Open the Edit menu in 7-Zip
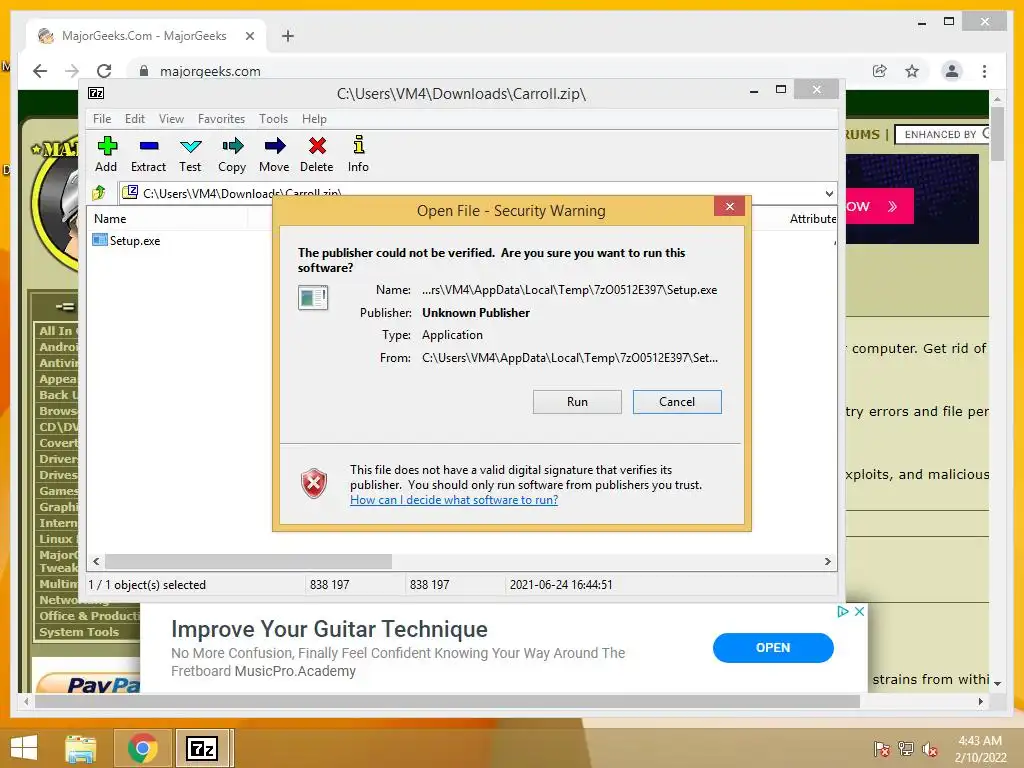This screenshot has height=768, width=1024. 135,119
